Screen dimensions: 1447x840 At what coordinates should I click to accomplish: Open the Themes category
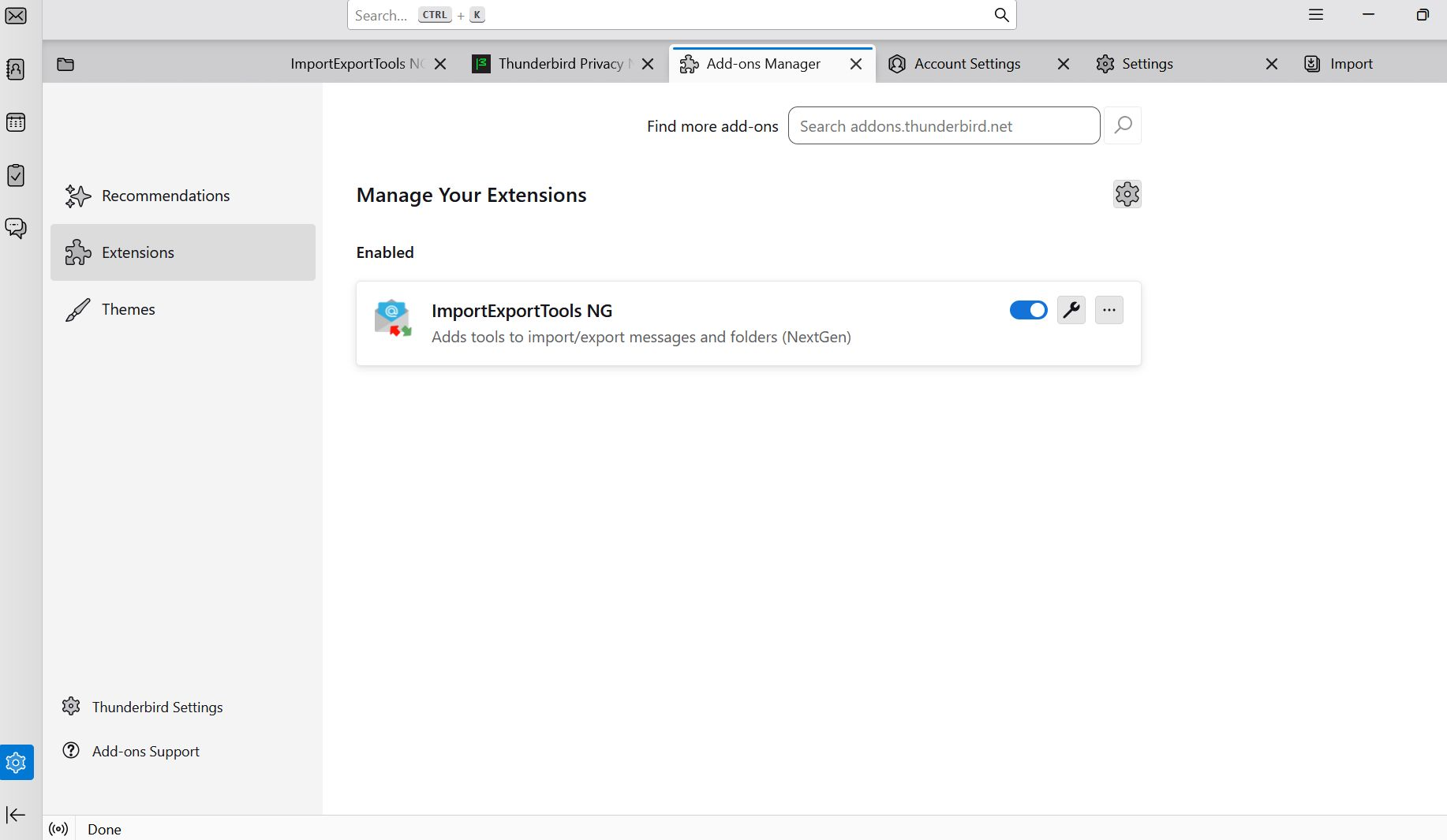183,309
